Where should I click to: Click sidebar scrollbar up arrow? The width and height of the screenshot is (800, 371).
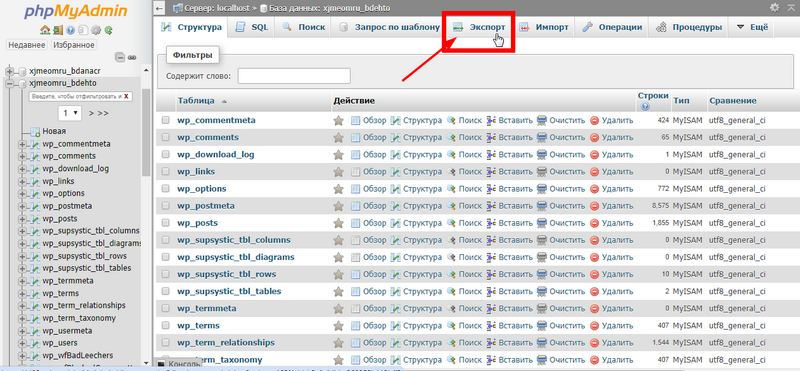click(146, 70)
